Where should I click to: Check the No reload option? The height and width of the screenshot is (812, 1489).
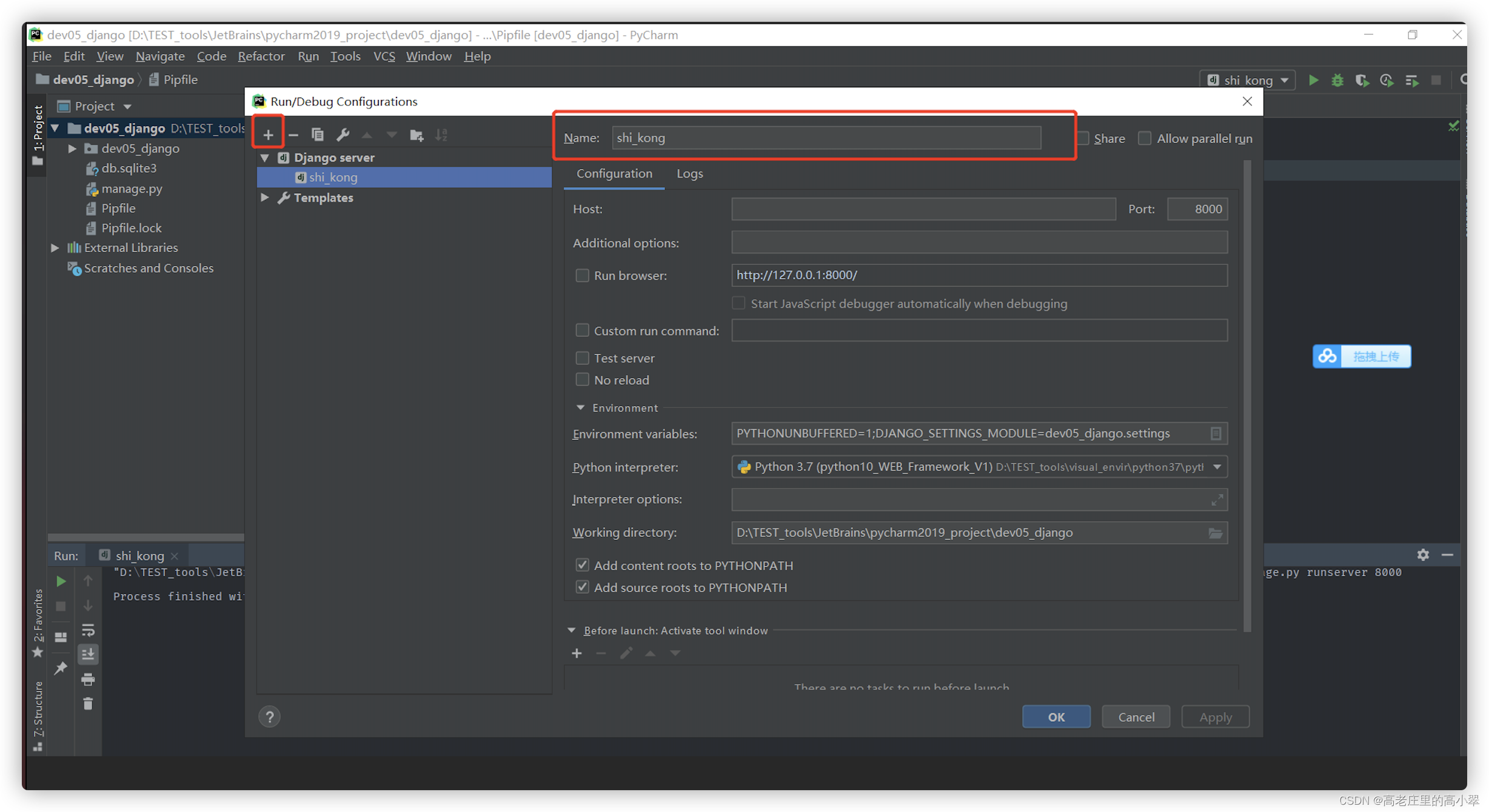point(582,380)
